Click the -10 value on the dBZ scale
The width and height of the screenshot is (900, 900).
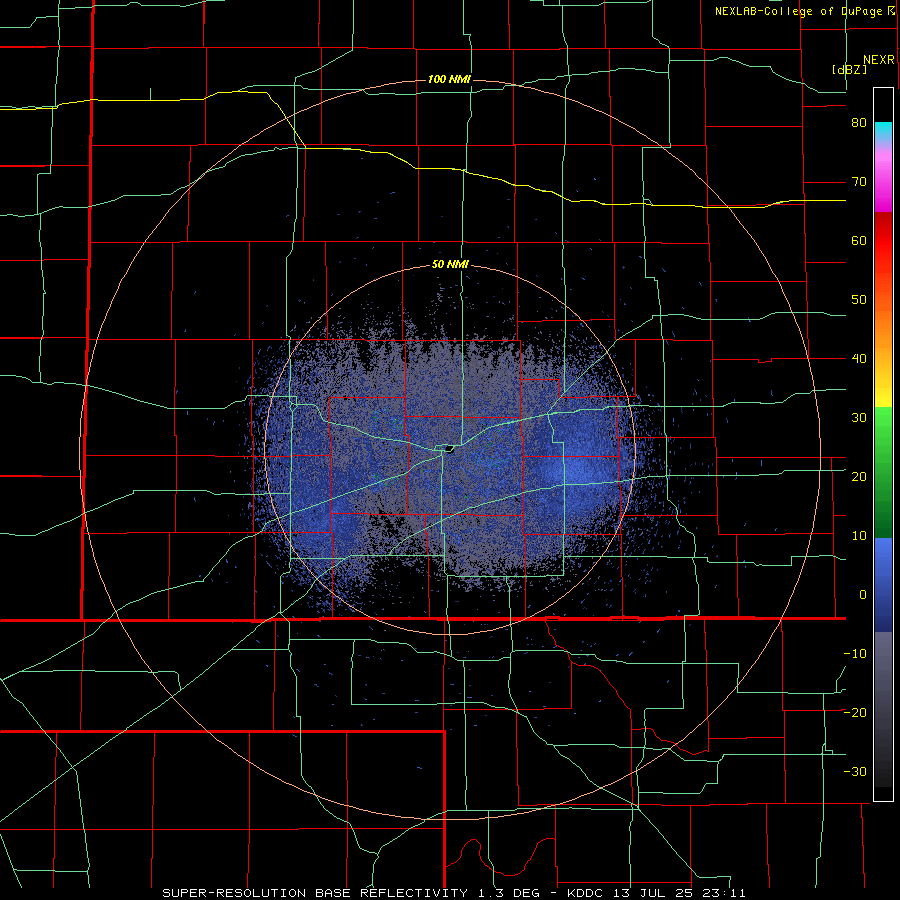point(855,653)
